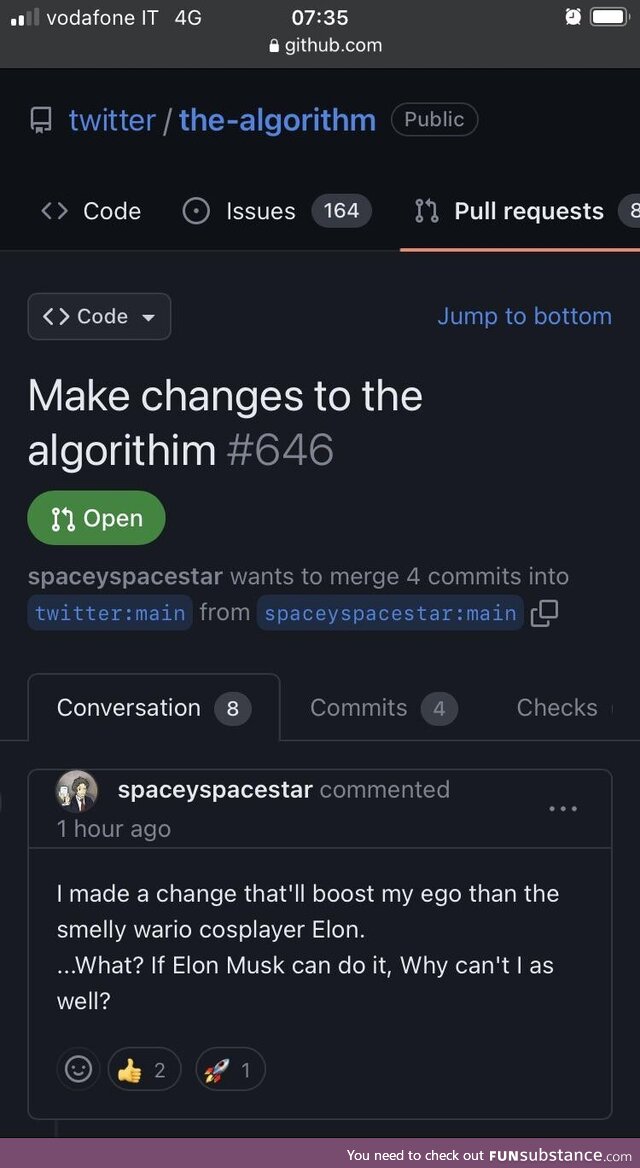This screenshot has height=1168, width=640.
Task: Click spaceyspacestar's profile avatar
Action: tap(78, 791)
